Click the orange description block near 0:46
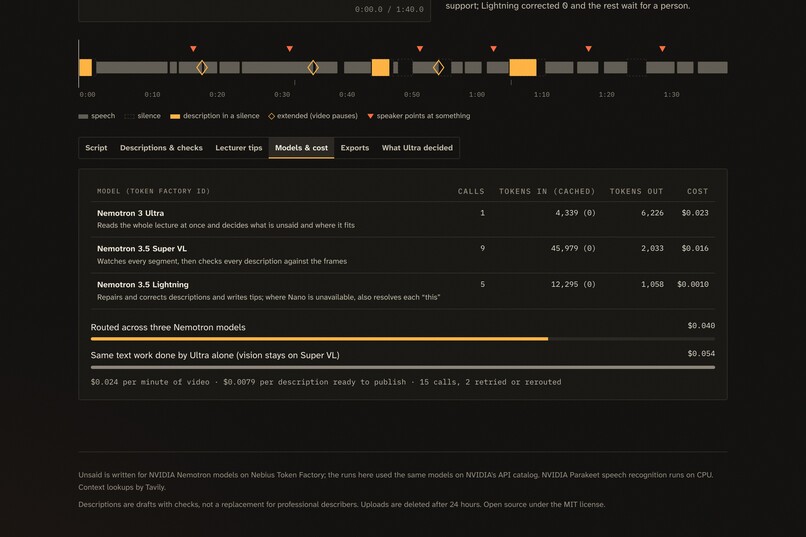The height and width of the screenshot is (537, 806). [x=380, y=67]
